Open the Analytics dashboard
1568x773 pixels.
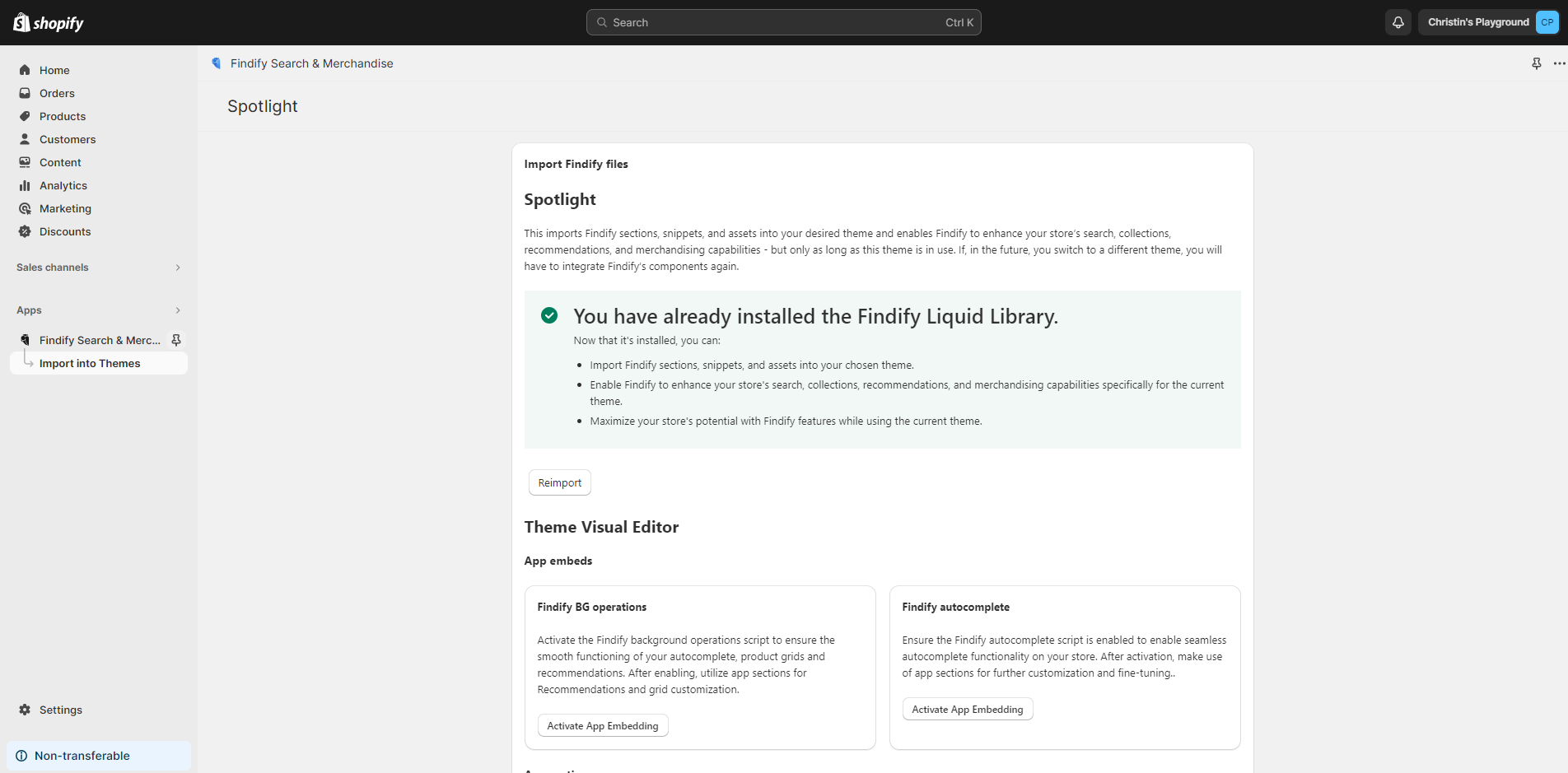point(63,185)
